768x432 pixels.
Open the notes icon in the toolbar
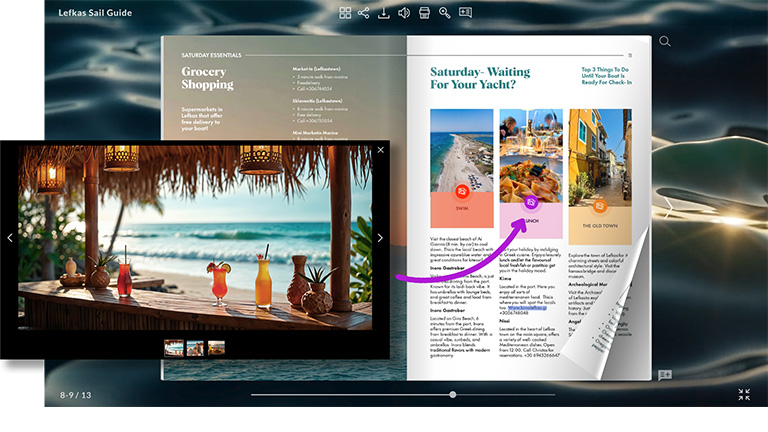(x=465, y=13)
